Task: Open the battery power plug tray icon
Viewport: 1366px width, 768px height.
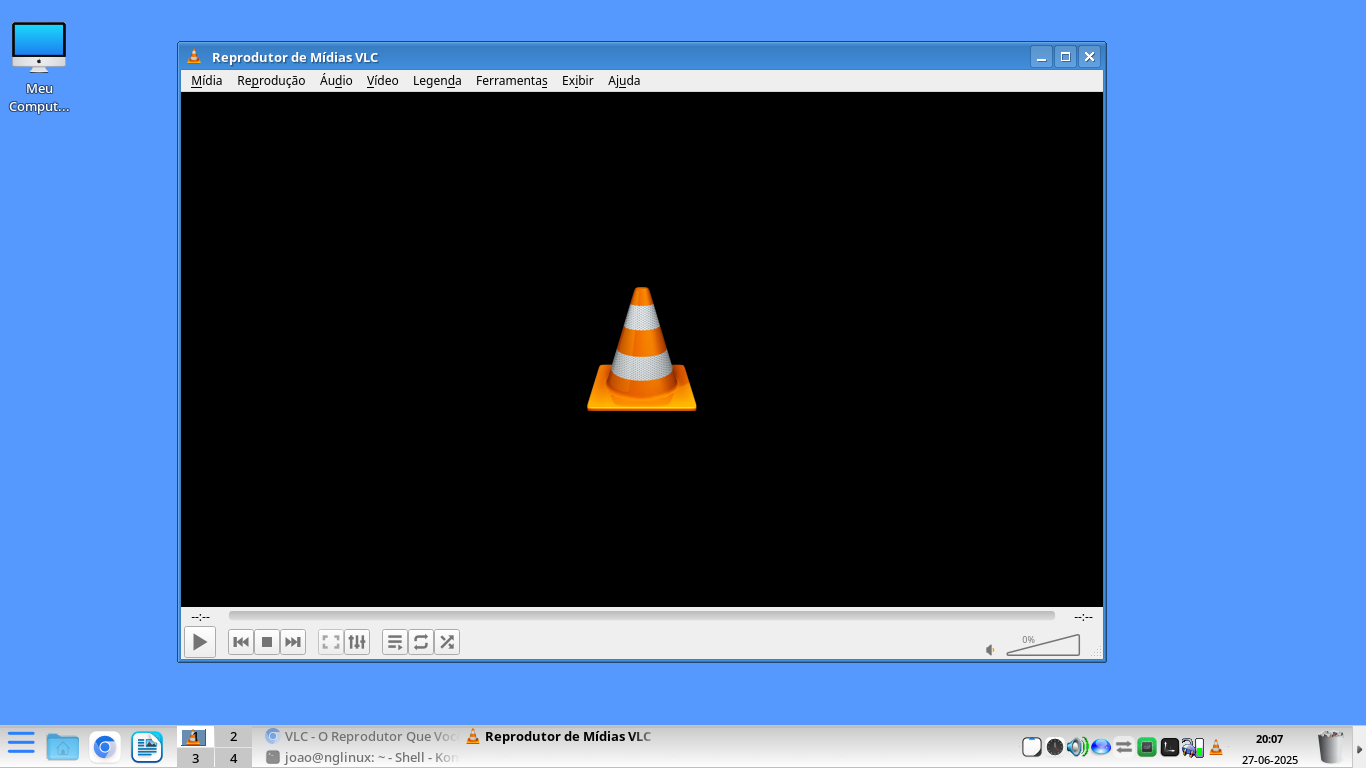Action: (x=1192, y=747)
